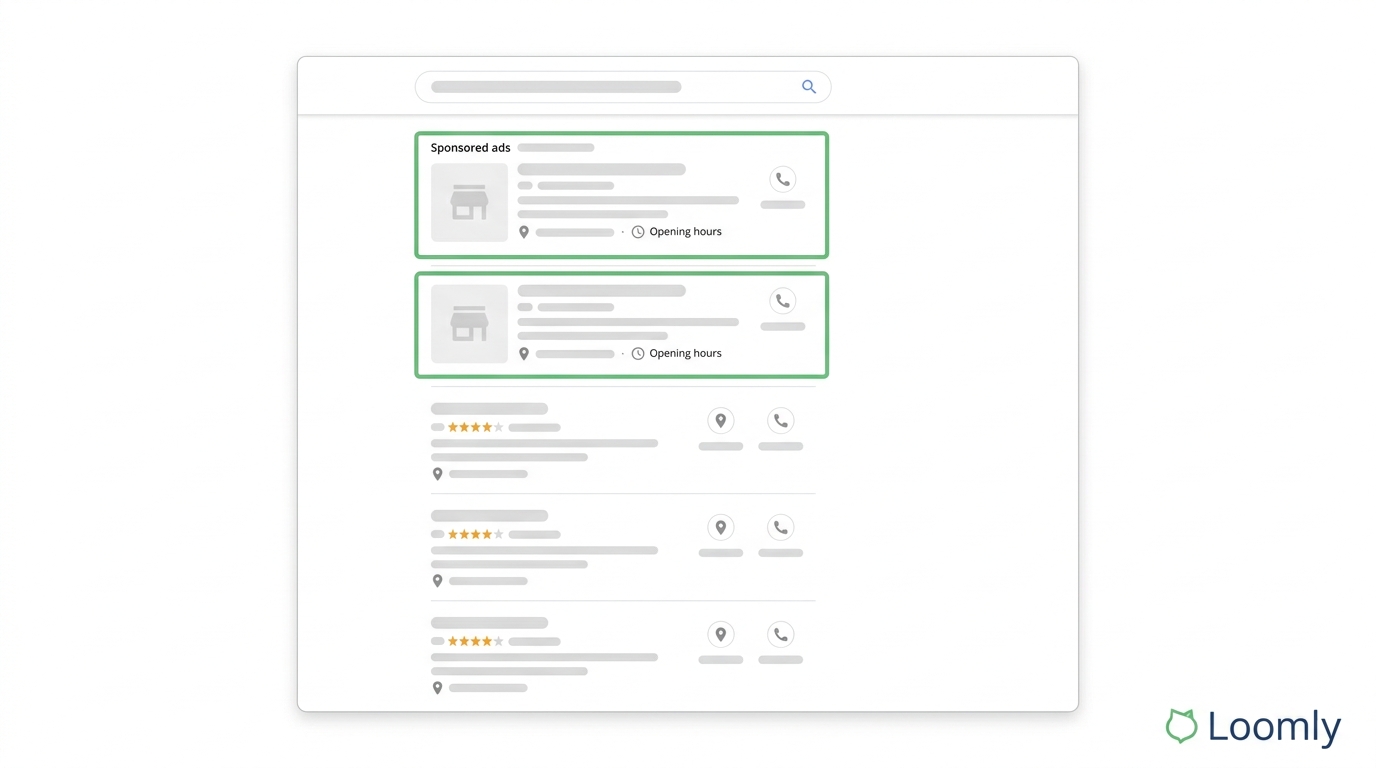Click location pin in second sponsored ad
Viewport: 1376px width, 768px height.
coord(523,354)
